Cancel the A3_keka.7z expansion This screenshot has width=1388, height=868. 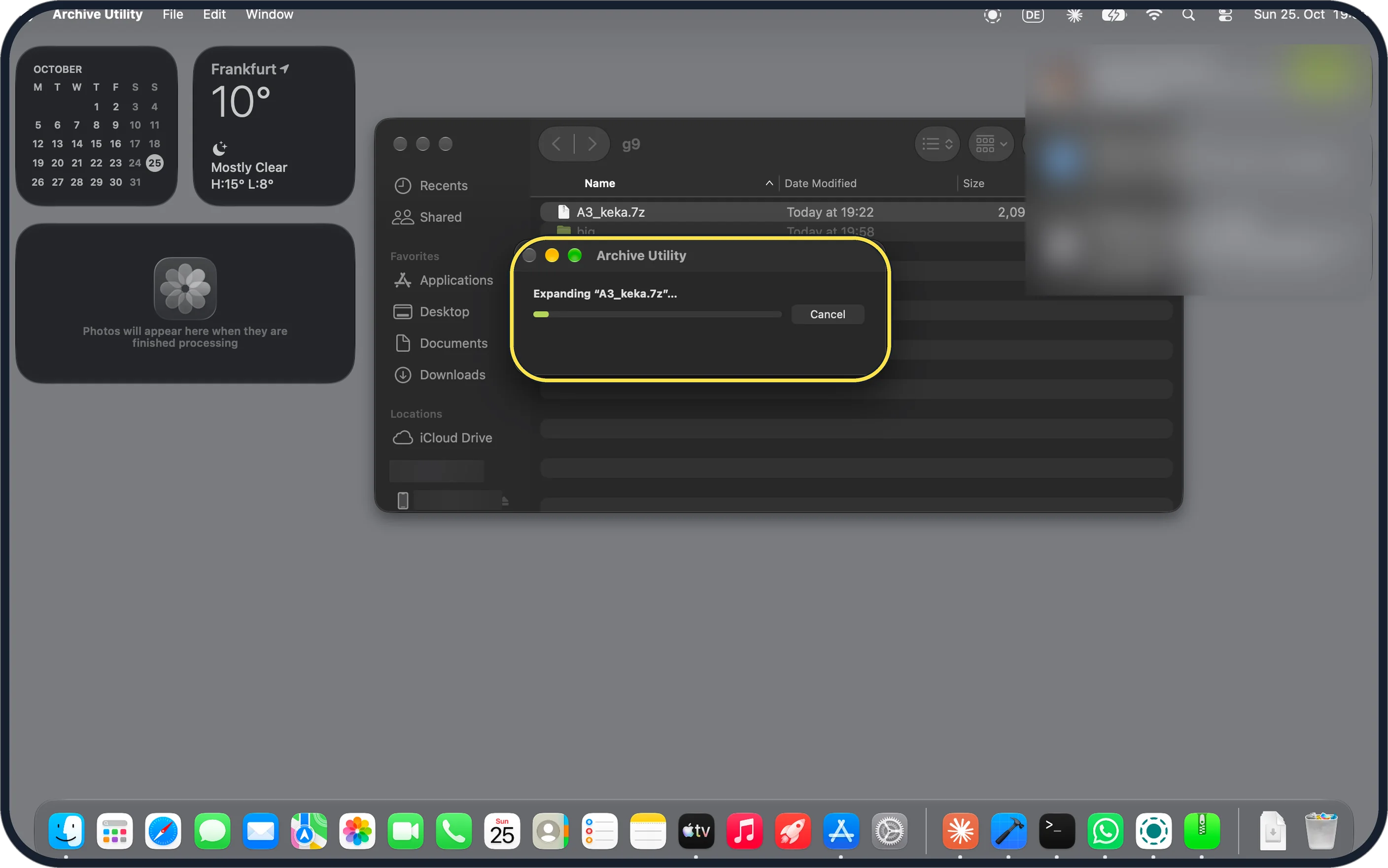(827, 314)
